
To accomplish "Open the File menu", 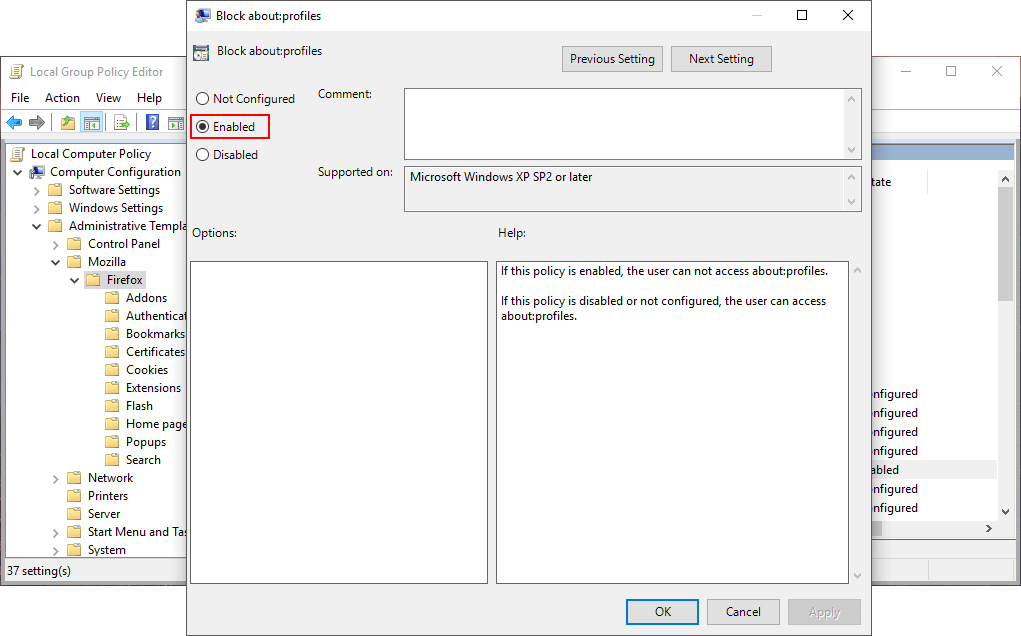I will click(x=20, y=98).
